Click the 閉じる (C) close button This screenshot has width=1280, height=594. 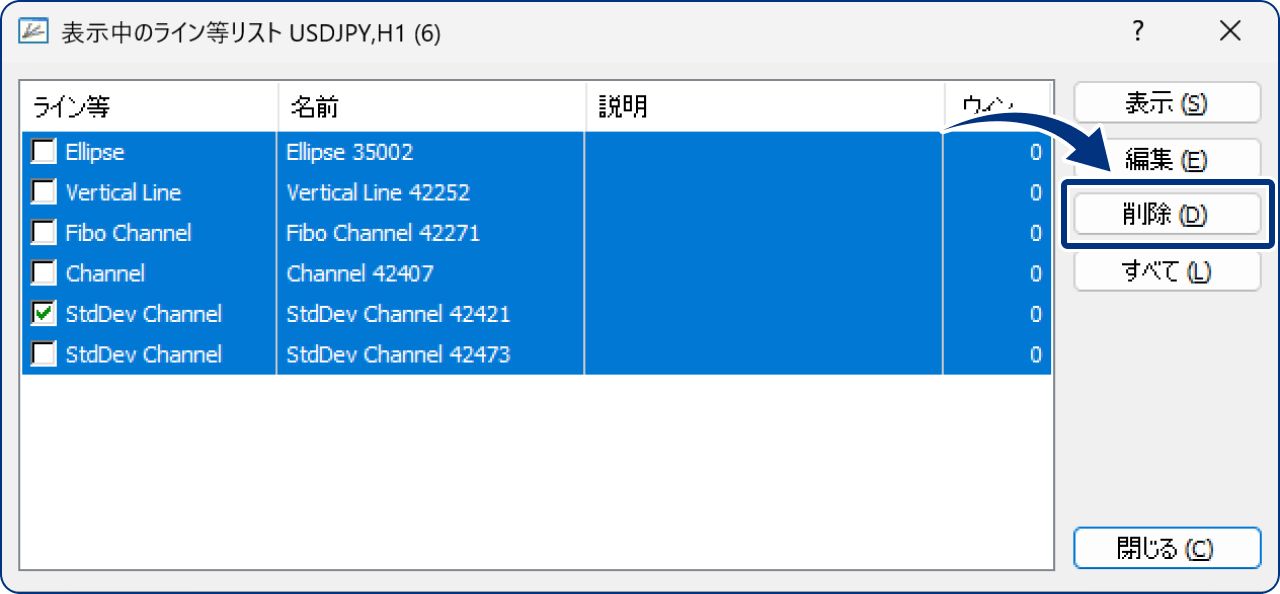pyautogui.click(x=1166, y=549)
